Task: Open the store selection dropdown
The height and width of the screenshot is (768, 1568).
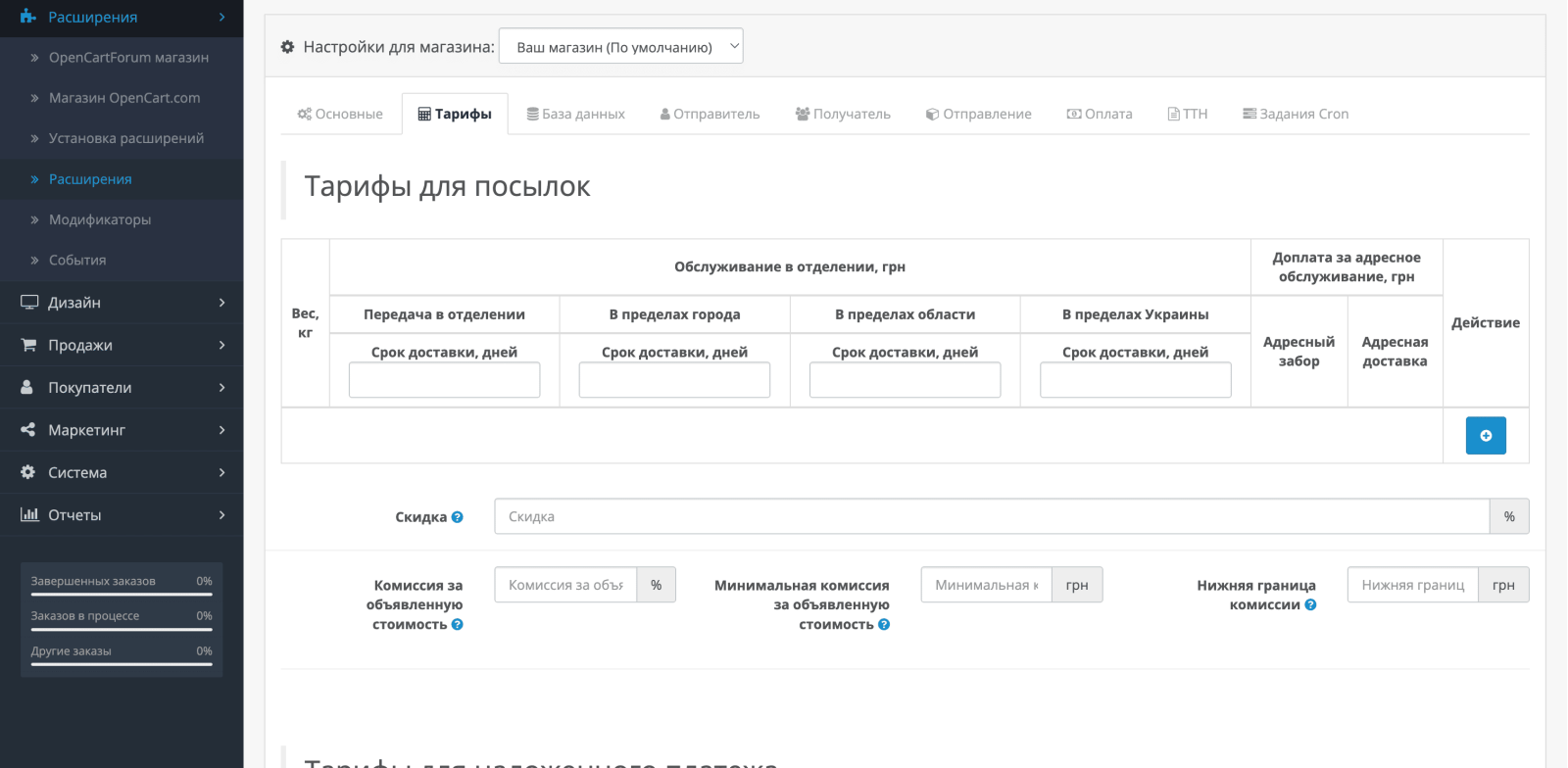Action: pos(621,46)
